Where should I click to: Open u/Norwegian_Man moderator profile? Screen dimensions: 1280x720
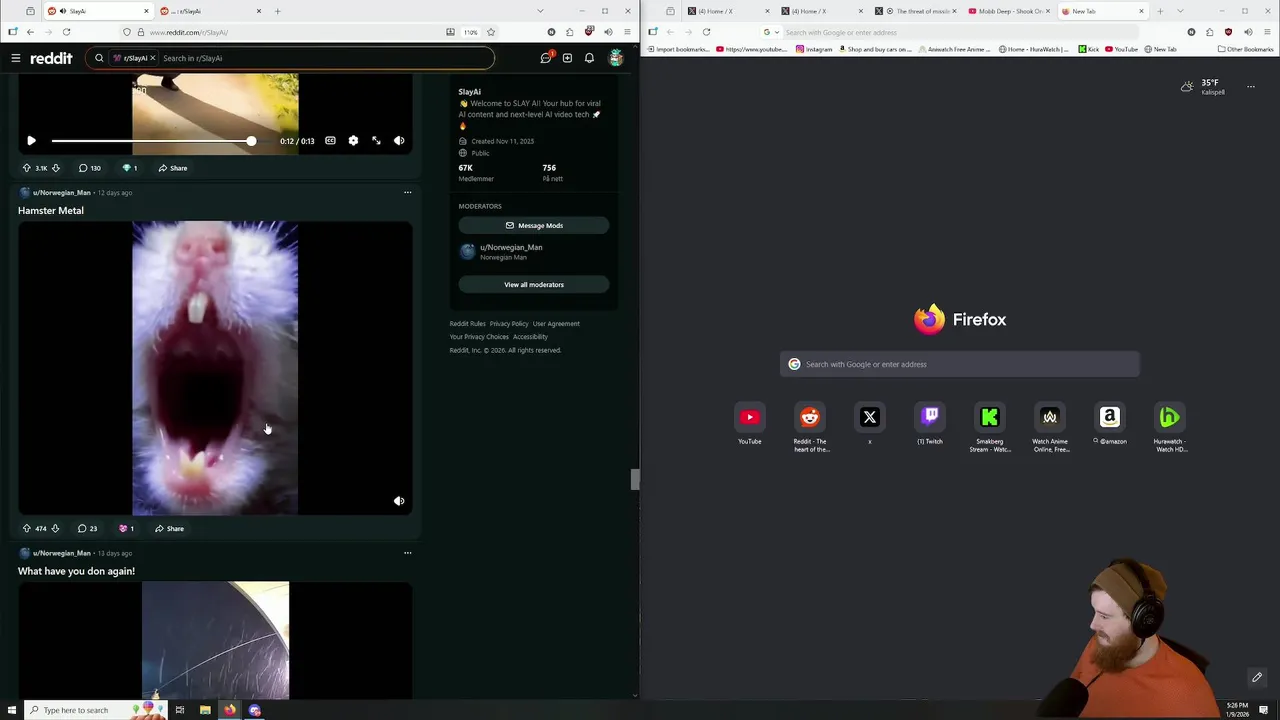tap(511, 247)
